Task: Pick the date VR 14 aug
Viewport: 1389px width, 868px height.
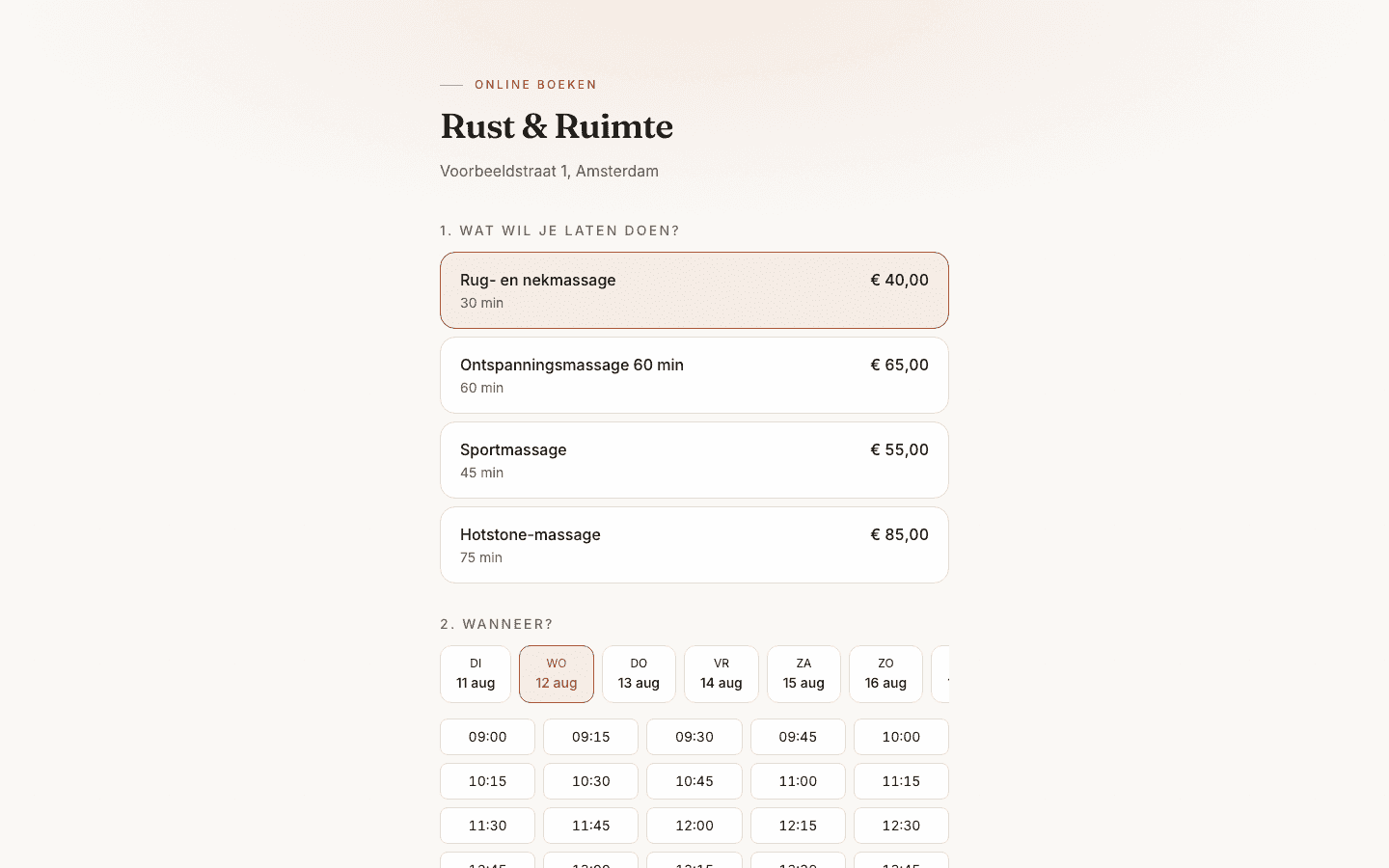Action: coord(722,674)
